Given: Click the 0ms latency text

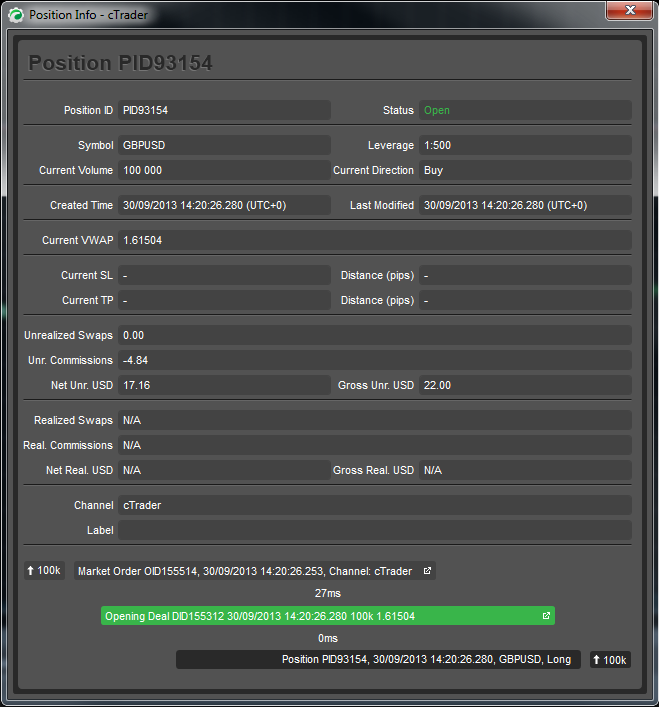Looking at the screenshot, I should (x=328, y=638).
